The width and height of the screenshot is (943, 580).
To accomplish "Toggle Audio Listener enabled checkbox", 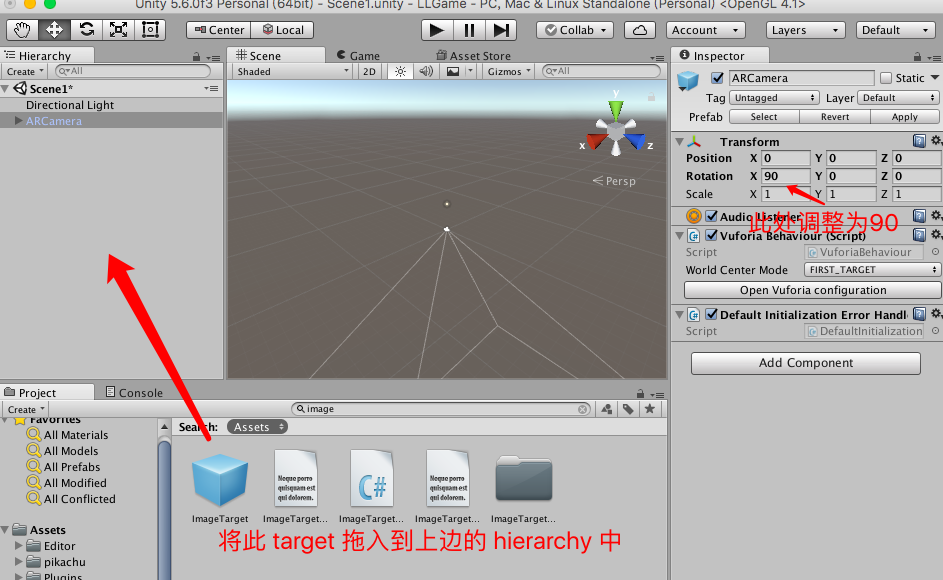I will pos(711,216).
